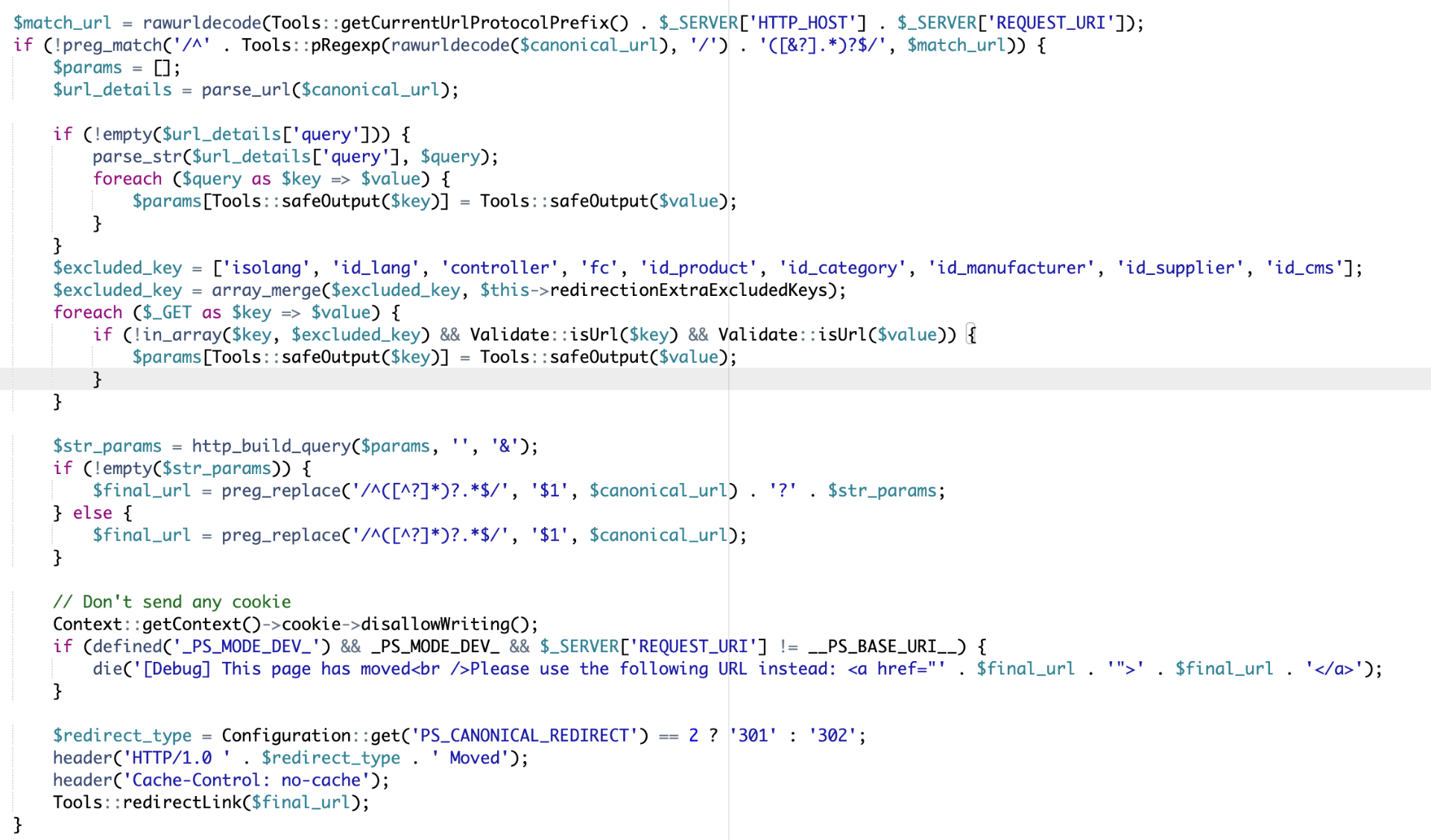Click the parse_url function name
The image size is (1431, 840).
[246, 90]
